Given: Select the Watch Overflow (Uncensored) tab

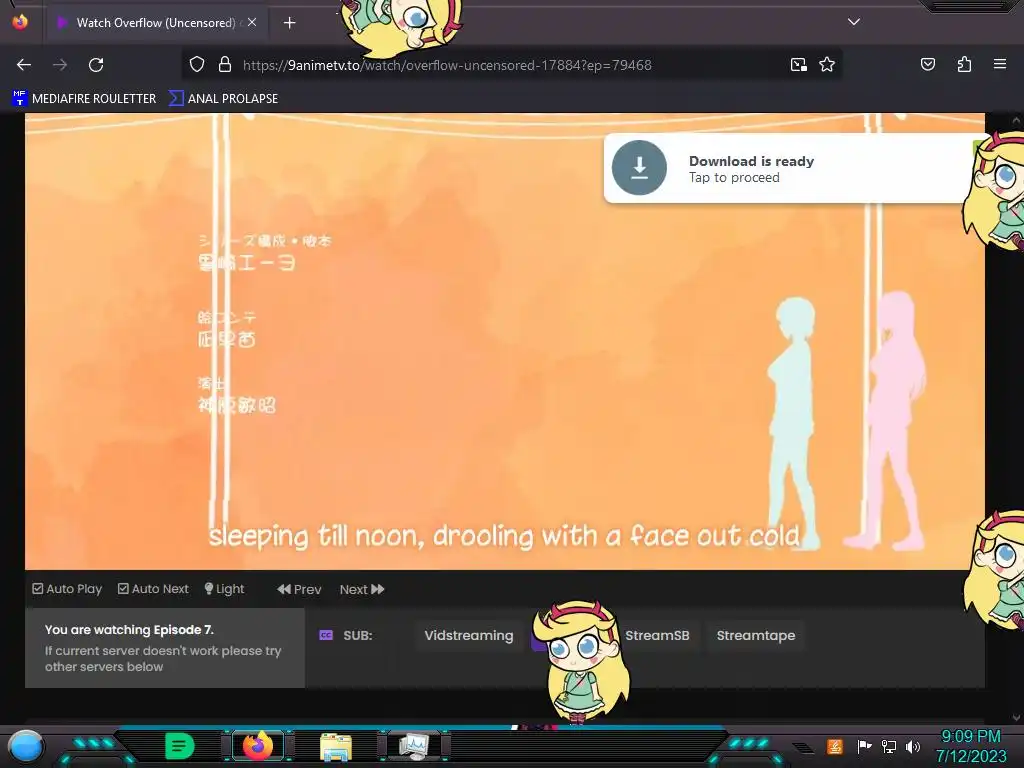Looking at the screenshot, I should pyautogui.click(x=155, y=23).
